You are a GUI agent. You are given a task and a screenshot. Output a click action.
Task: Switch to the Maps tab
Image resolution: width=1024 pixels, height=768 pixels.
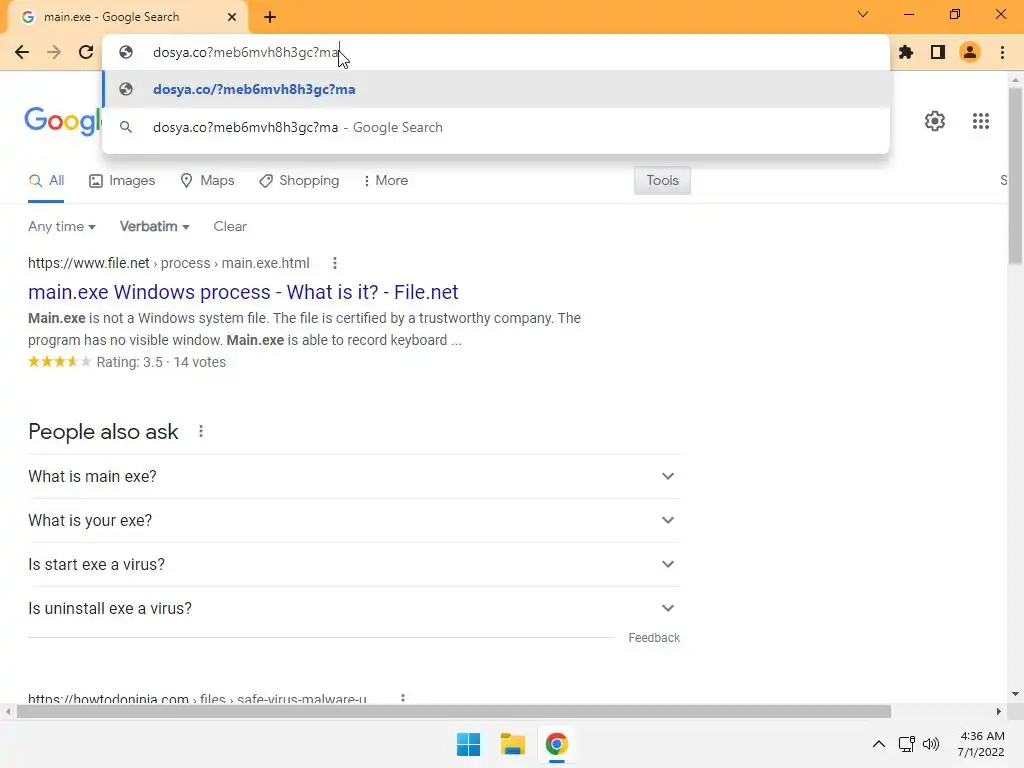tap(207, 181)
